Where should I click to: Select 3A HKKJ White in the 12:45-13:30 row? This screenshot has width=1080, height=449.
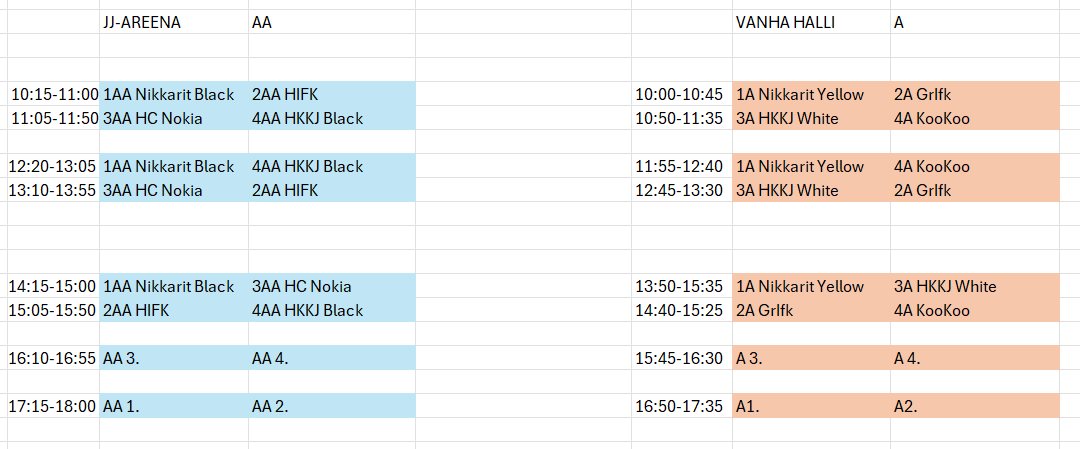click(x=787, y=191)
